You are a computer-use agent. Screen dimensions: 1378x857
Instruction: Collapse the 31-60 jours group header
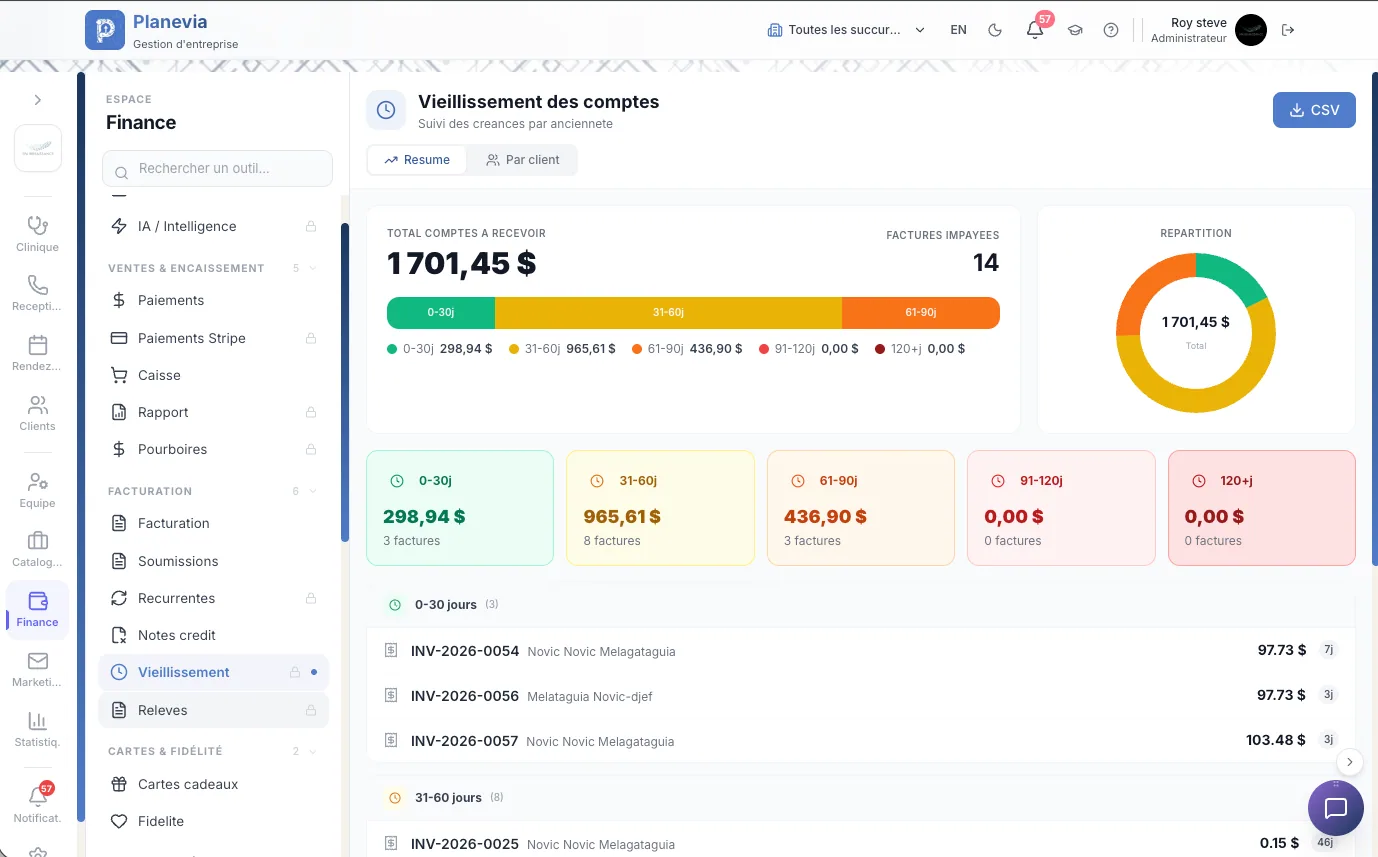pyautogui.click(x=861, y=798)
